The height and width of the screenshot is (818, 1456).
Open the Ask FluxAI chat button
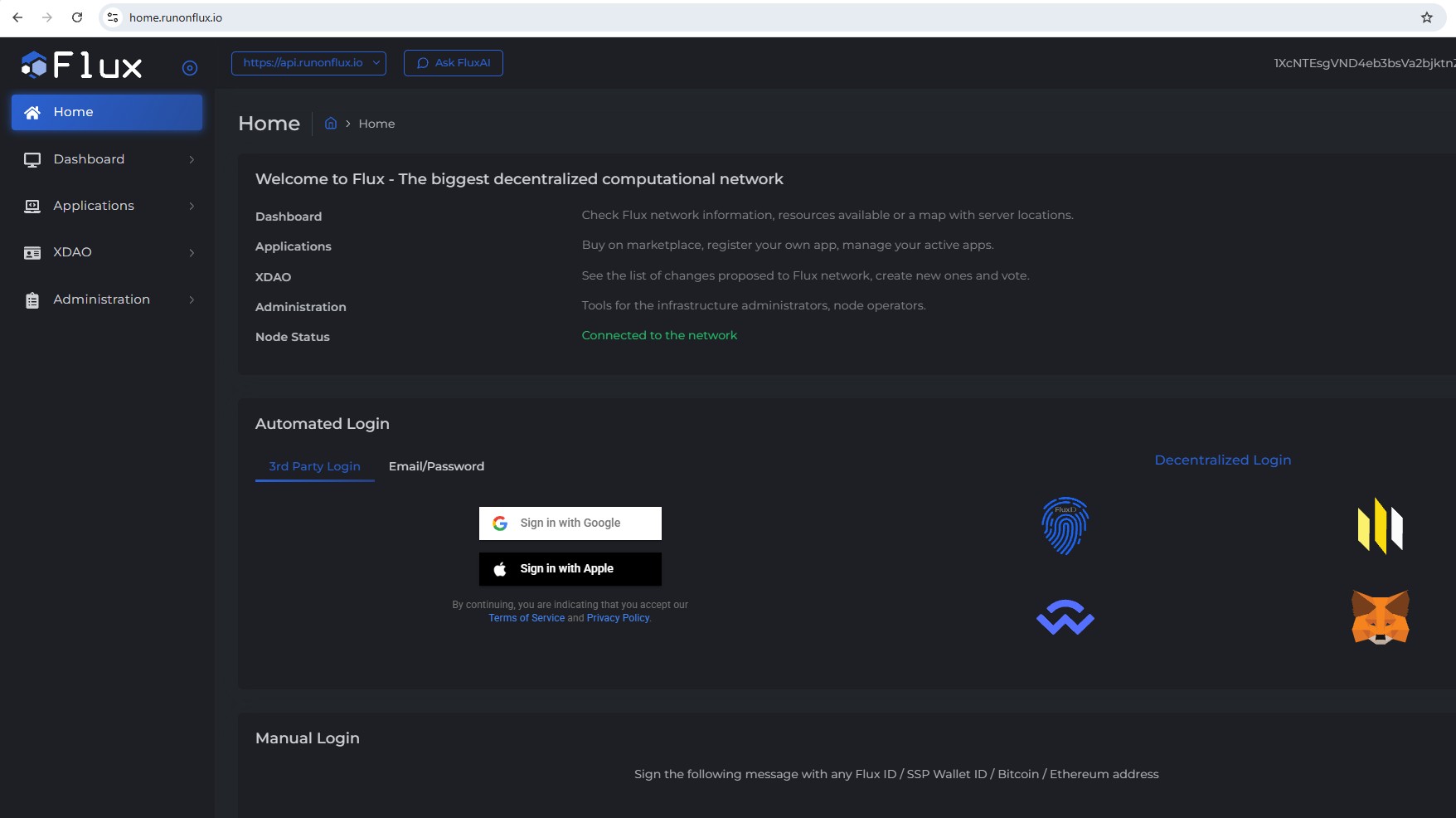tap(454, 63)
